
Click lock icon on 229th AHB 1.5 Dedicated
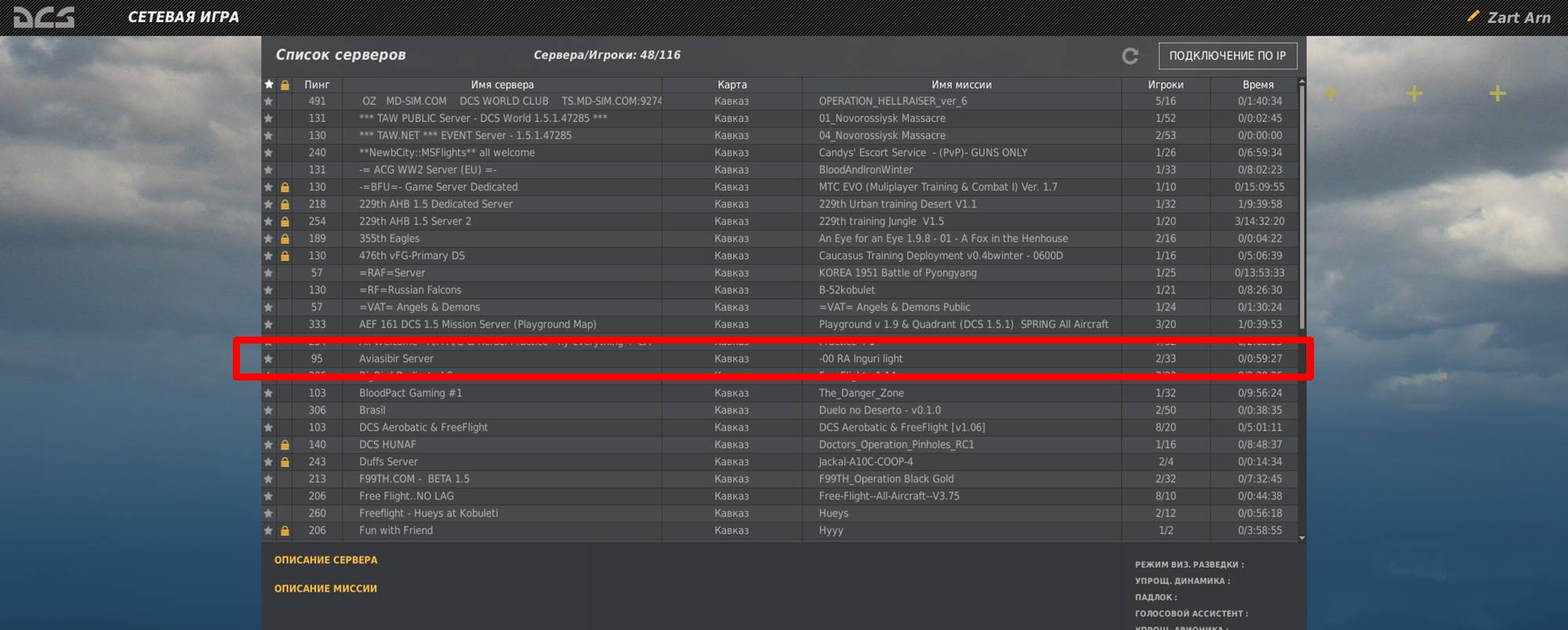tap(285, 205)
